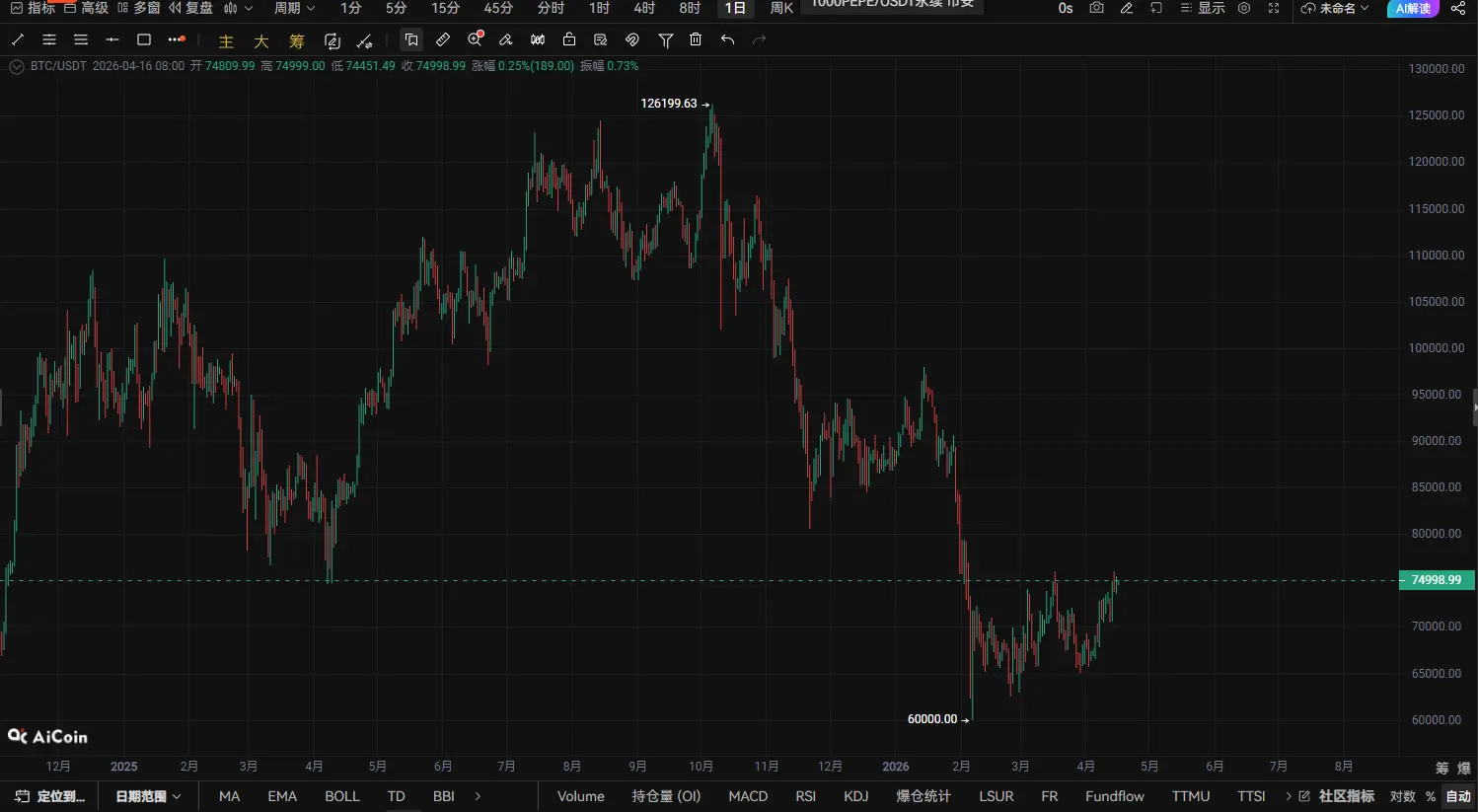Click the yellow 主 indicator button

[226, 41]
